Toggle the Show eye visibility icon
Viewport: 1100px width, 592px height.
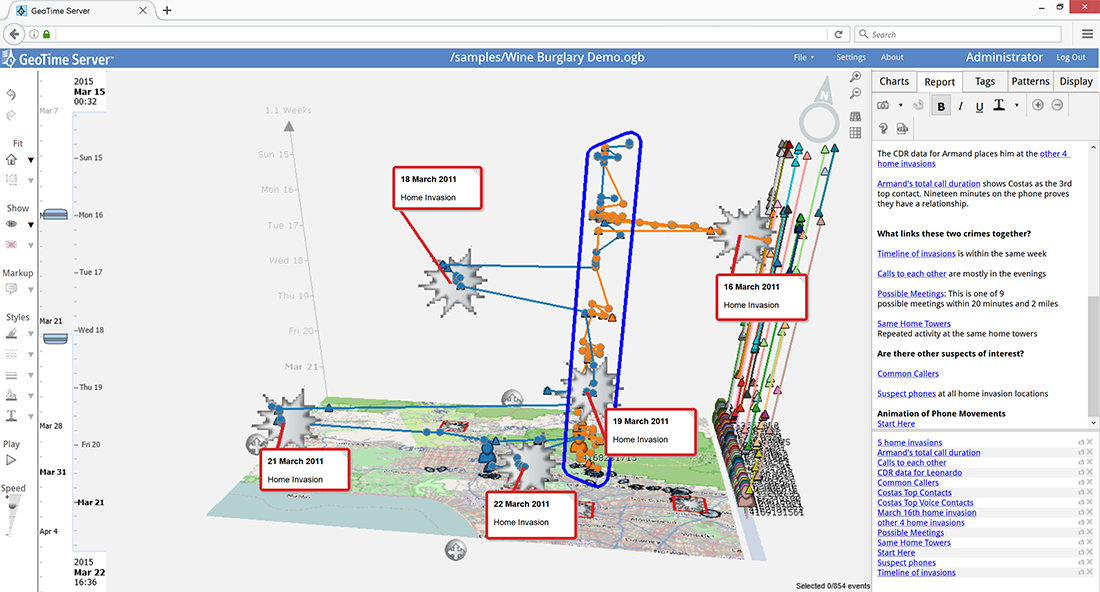click(11, 224)
